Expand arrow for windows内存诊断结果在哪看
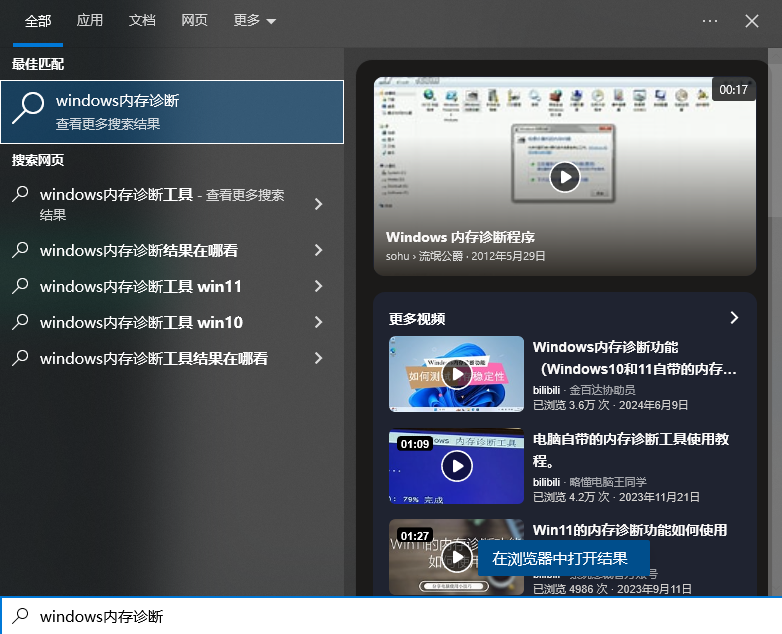The image size is (782, 634). [318, 250]
